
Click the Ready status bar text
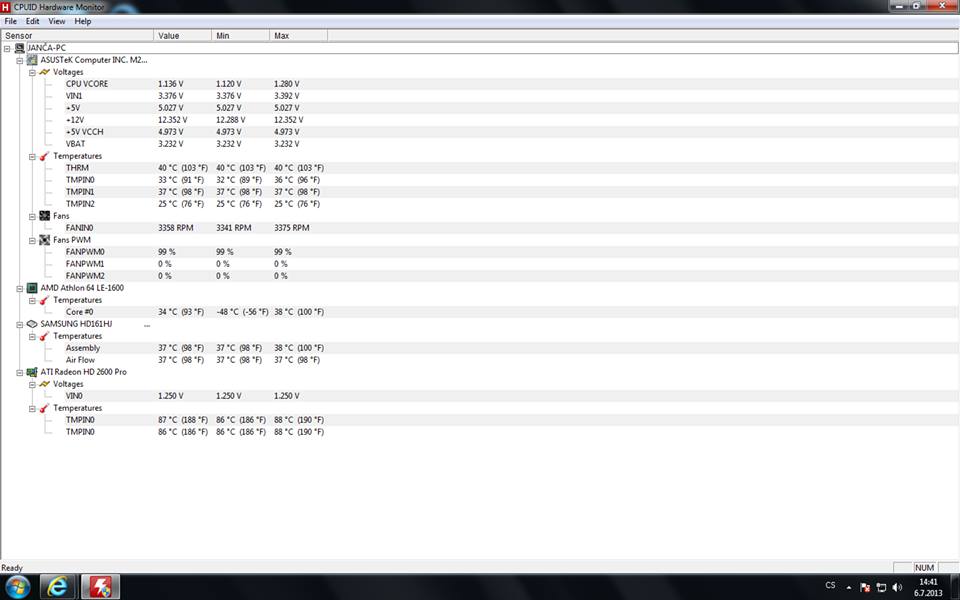(12, 568)
